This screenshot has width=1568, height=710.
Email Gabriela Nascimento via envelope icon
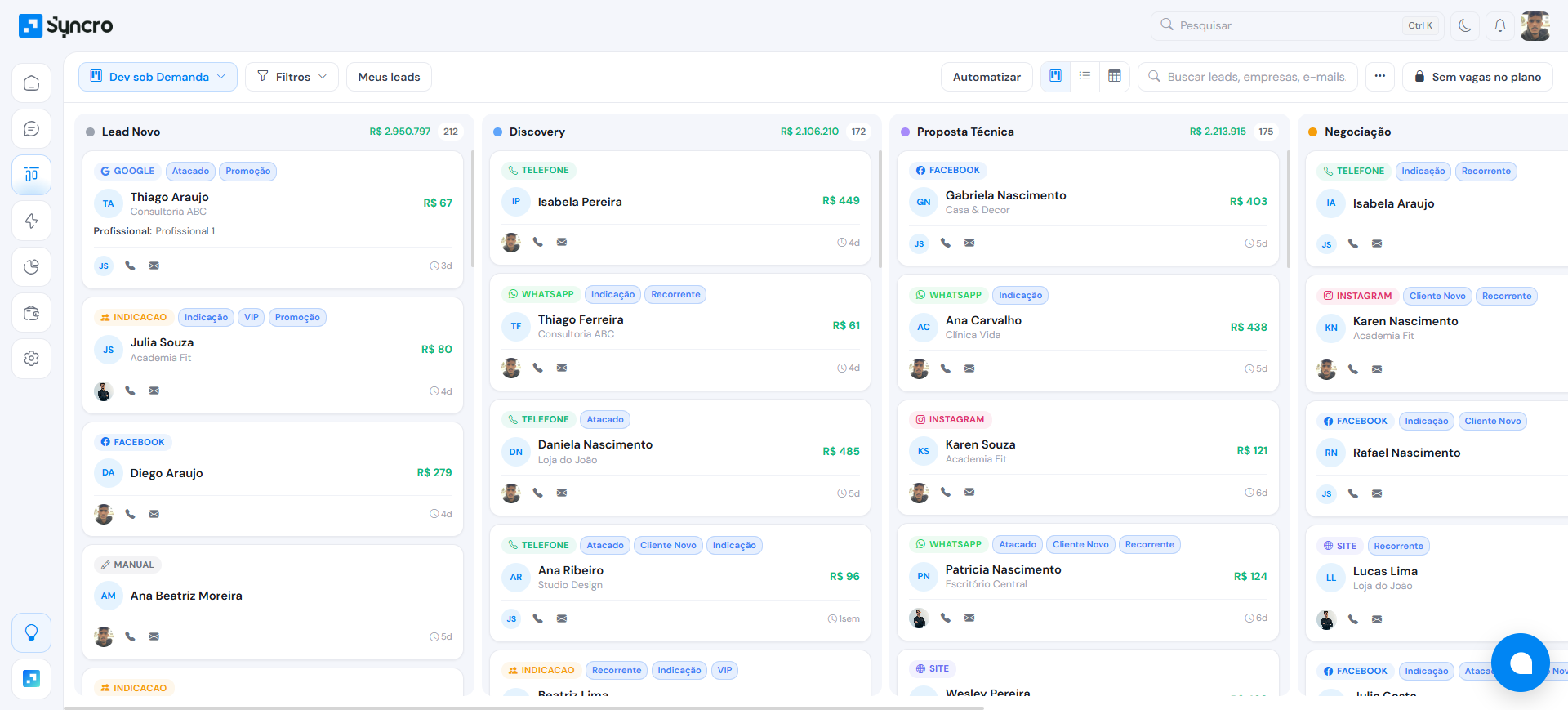[x=969, y=243]
